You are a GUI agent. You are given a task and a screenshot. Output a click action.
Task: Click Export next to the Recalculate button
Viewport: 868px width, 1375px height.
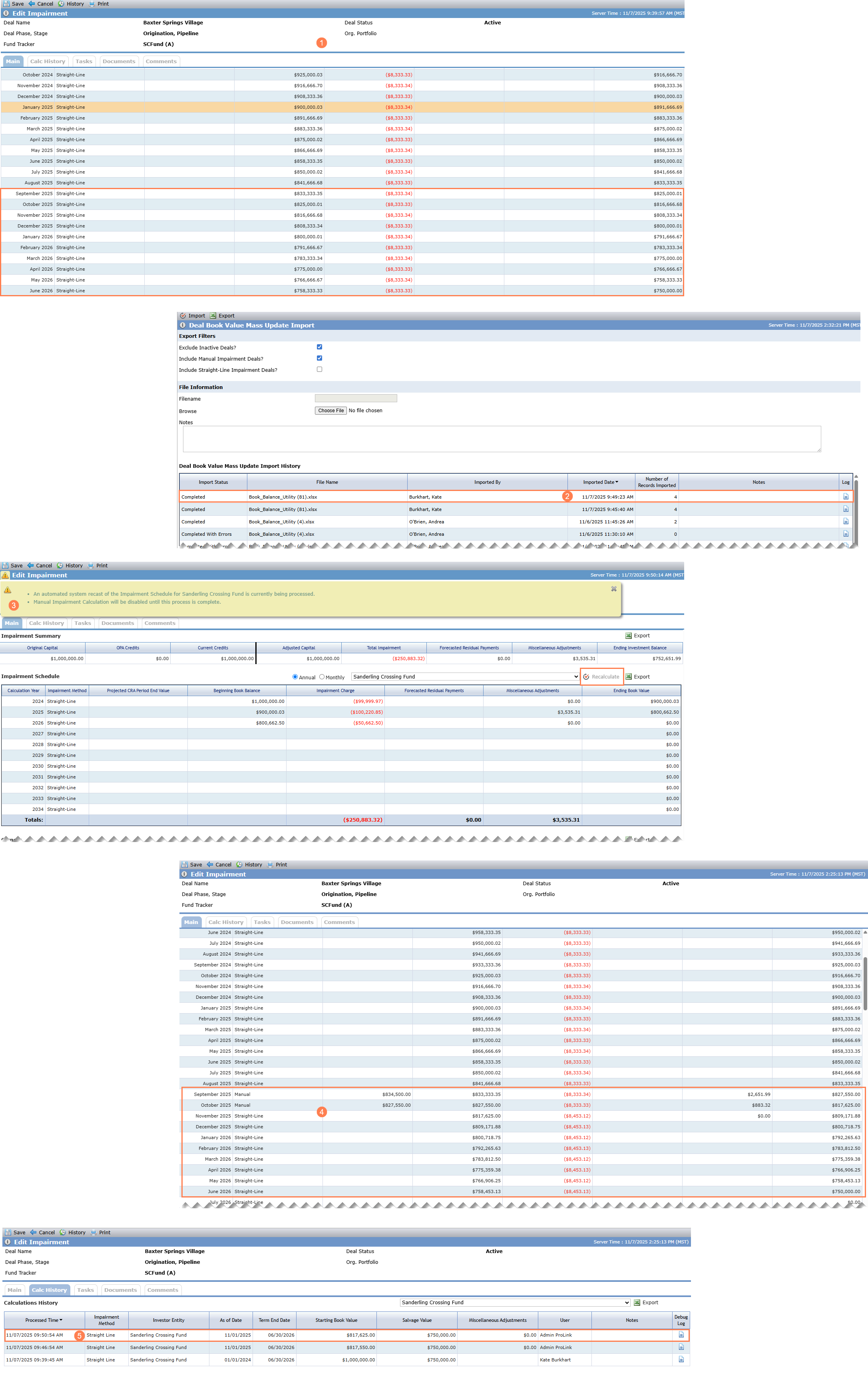pyautogui.click(x=637, y=677)
